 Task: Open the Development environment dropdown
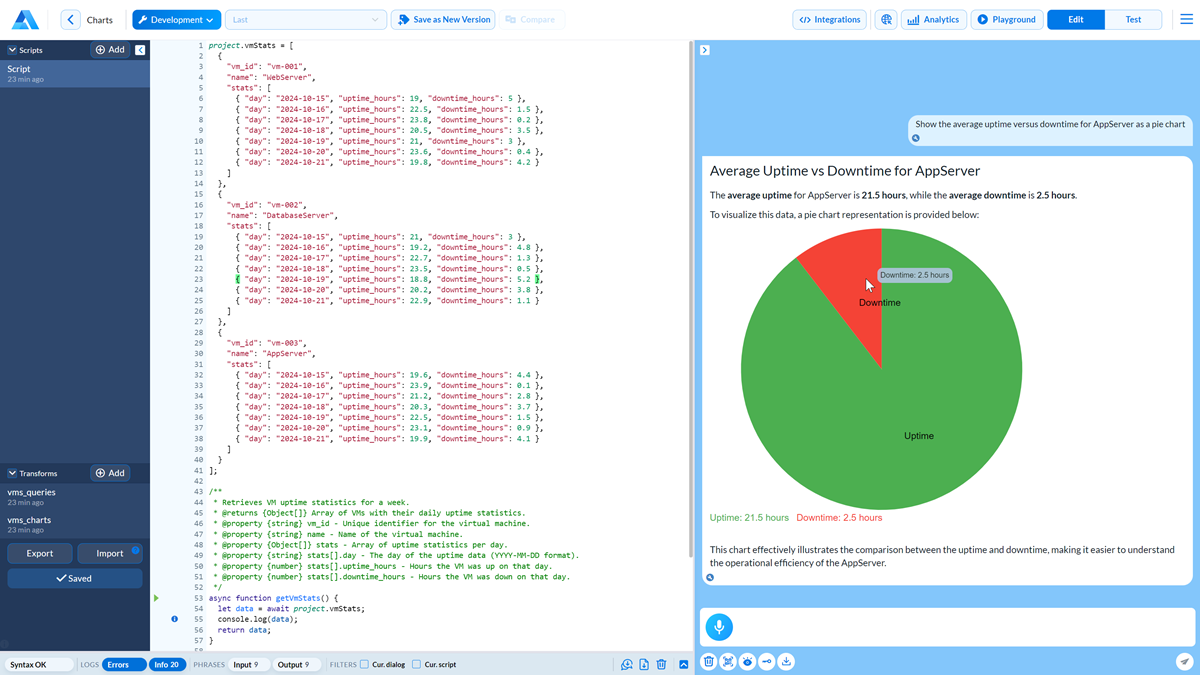[x=176, y=19]
